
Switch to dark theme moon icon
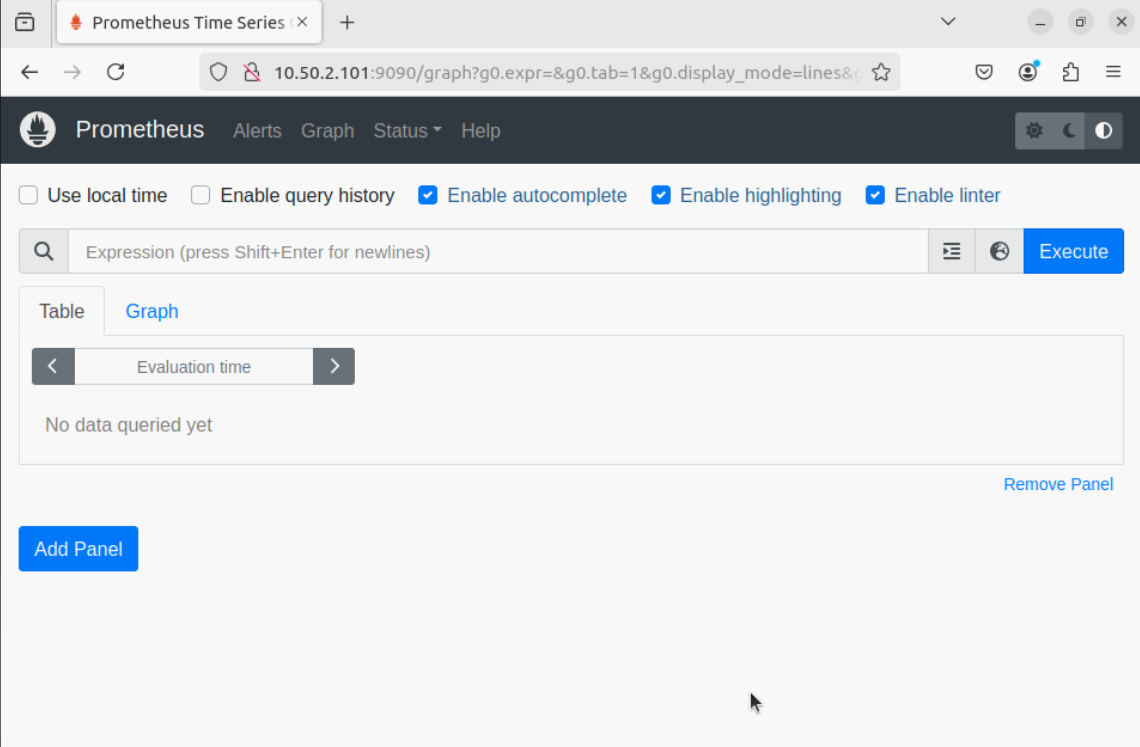click(1069, 131)
